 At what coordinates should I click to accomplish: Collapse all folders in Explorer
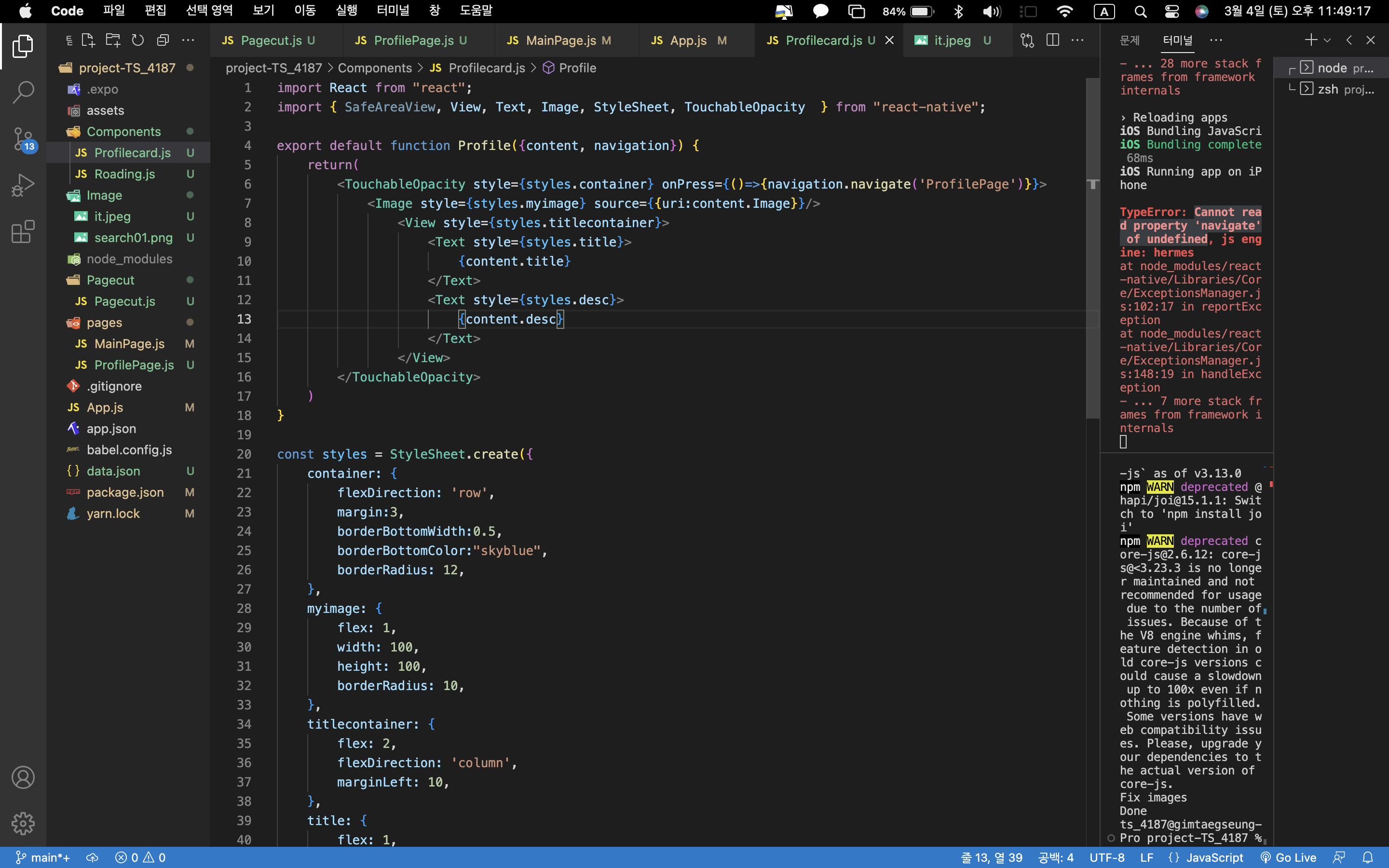pyautogui.click(x=163, y=40)
